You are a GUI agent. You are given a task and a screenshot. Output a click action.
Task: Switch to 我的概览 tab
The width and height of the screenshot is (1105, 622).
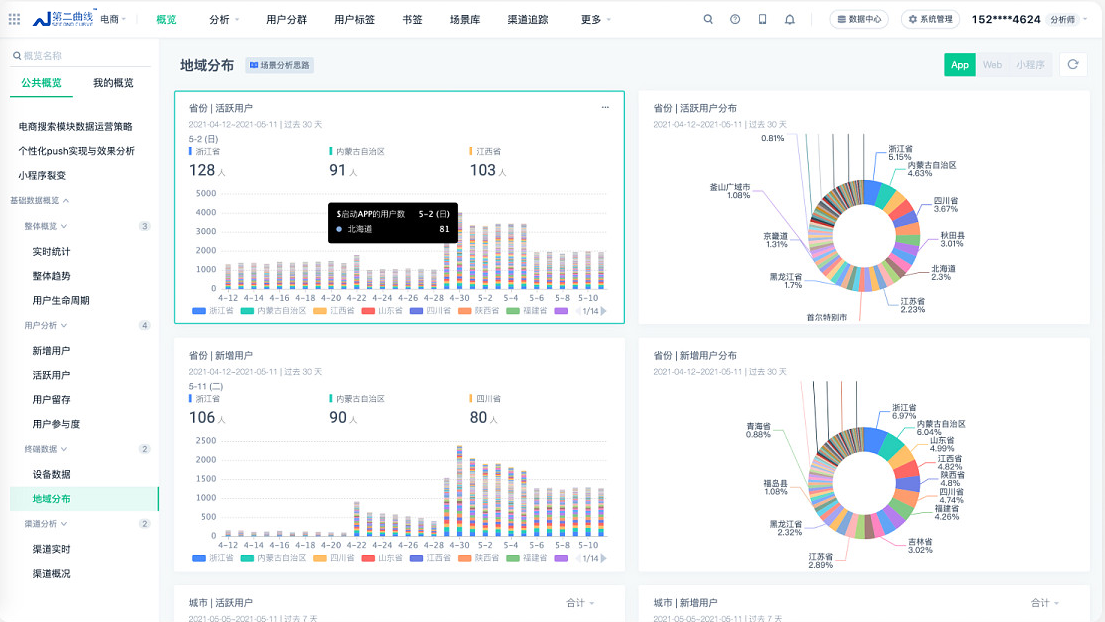point(113,83)
